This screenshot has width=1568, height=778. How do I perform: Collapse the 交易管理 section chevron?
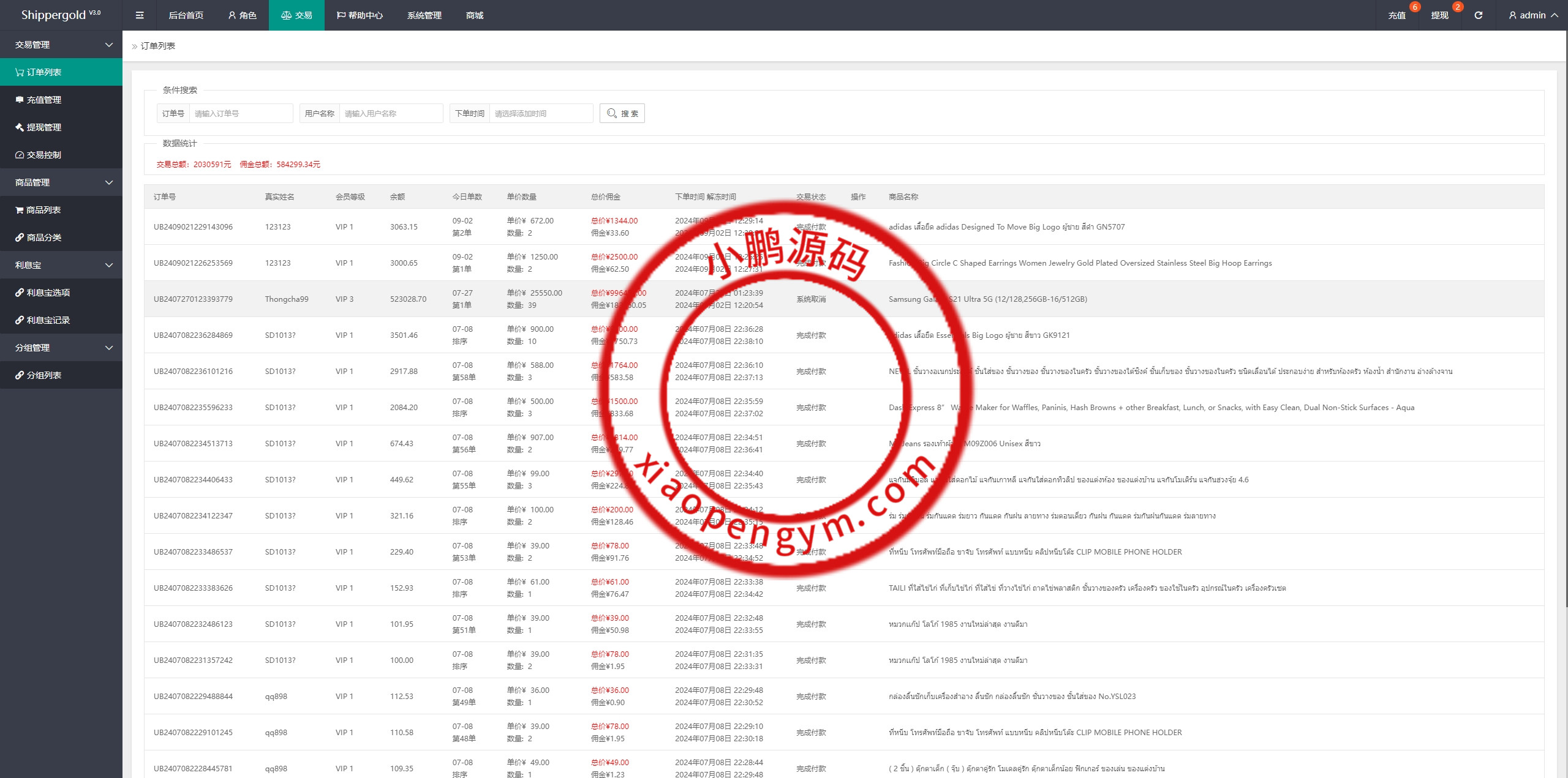pyautogui.click(x=109, y=44)
